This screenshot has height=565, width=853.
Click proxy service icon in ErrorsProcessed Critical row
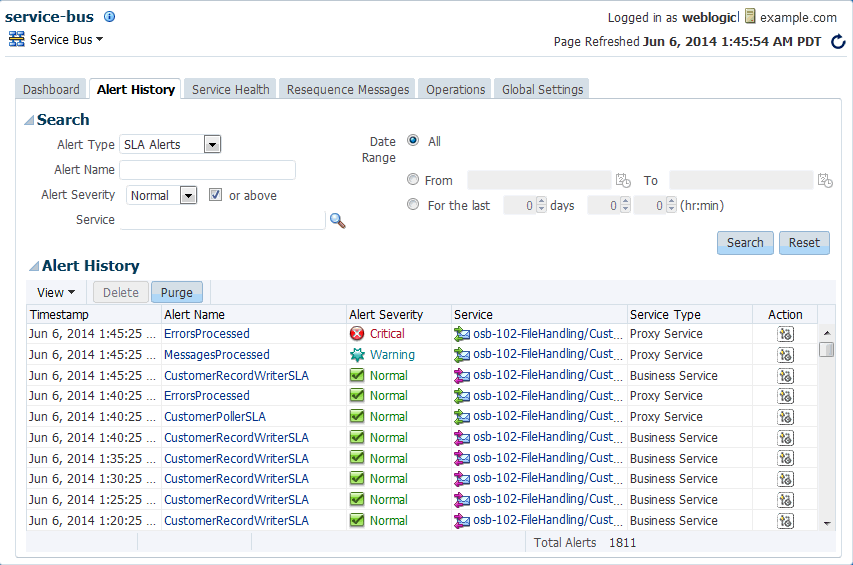coord(461,334)
